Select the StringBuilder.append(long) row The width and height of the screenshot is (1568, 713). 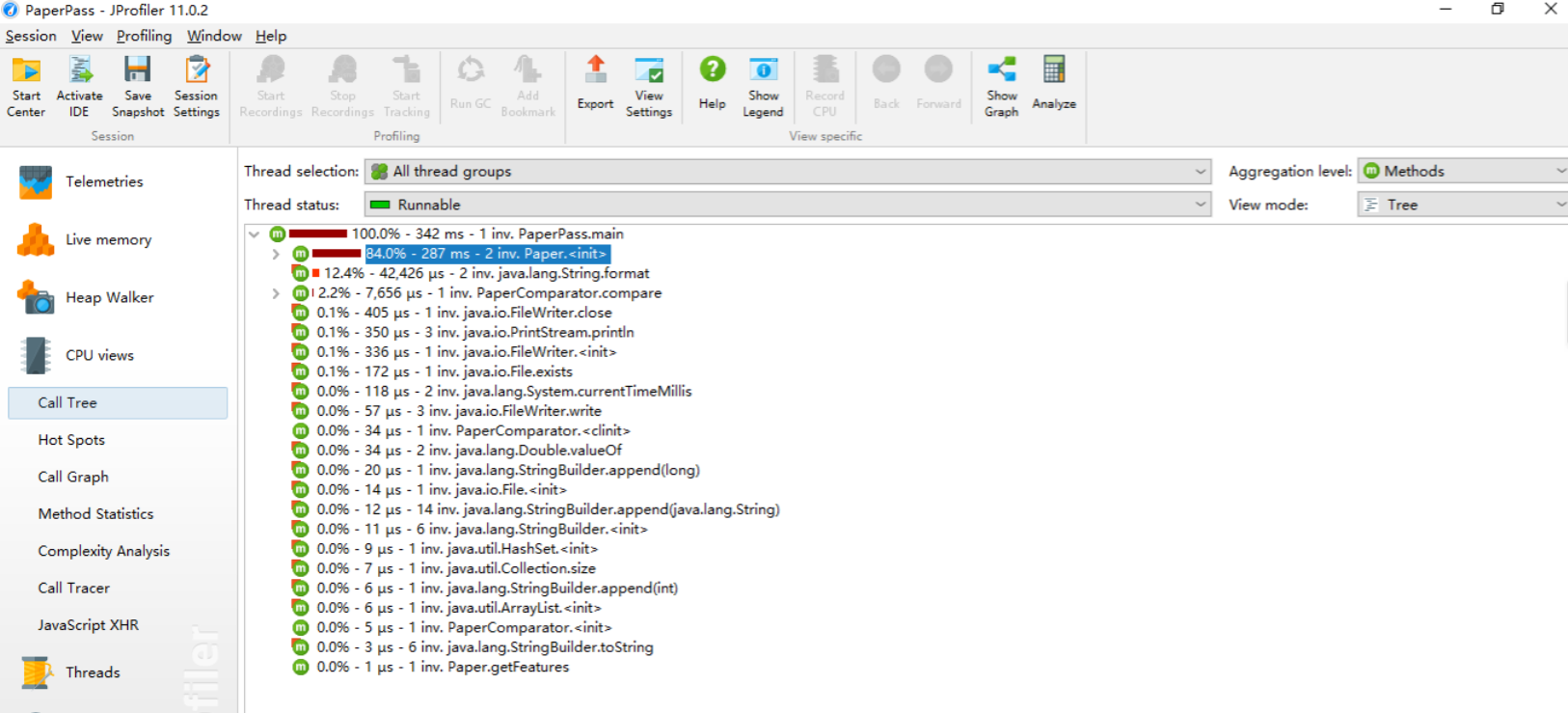(497, 470)
